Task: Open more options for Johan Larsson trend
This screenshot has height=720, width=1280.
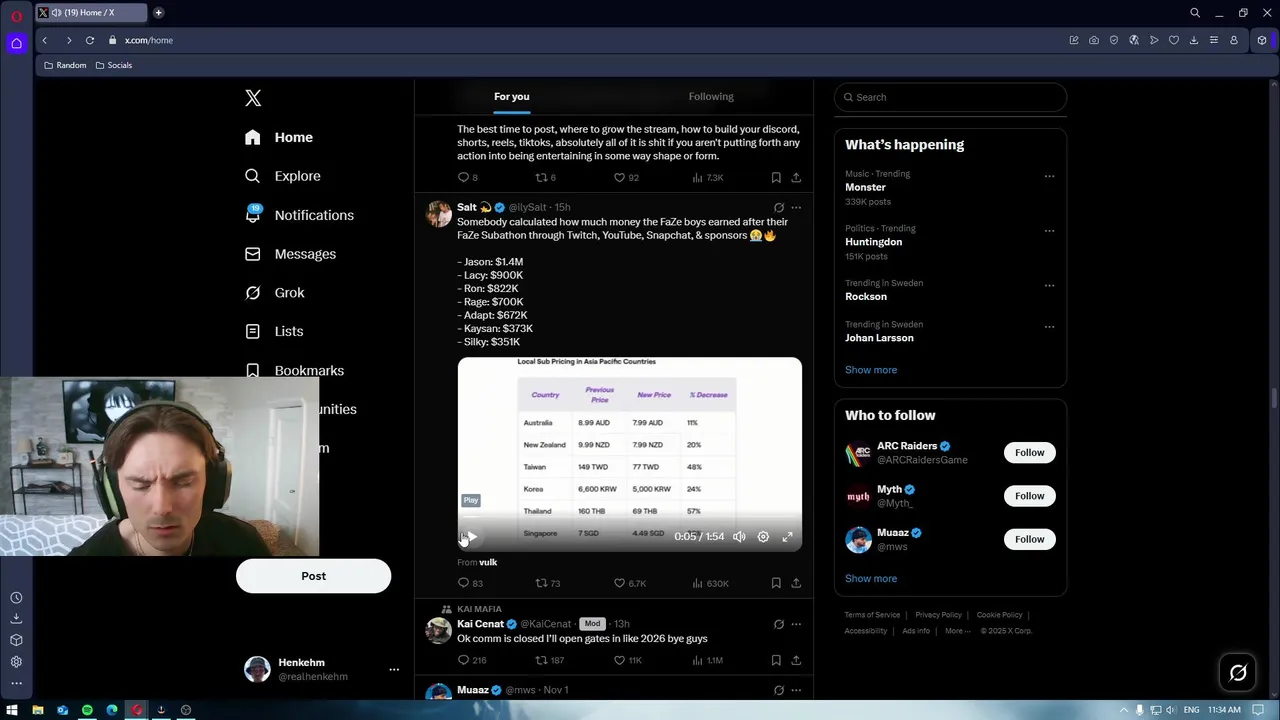Action: [1049, 327]
